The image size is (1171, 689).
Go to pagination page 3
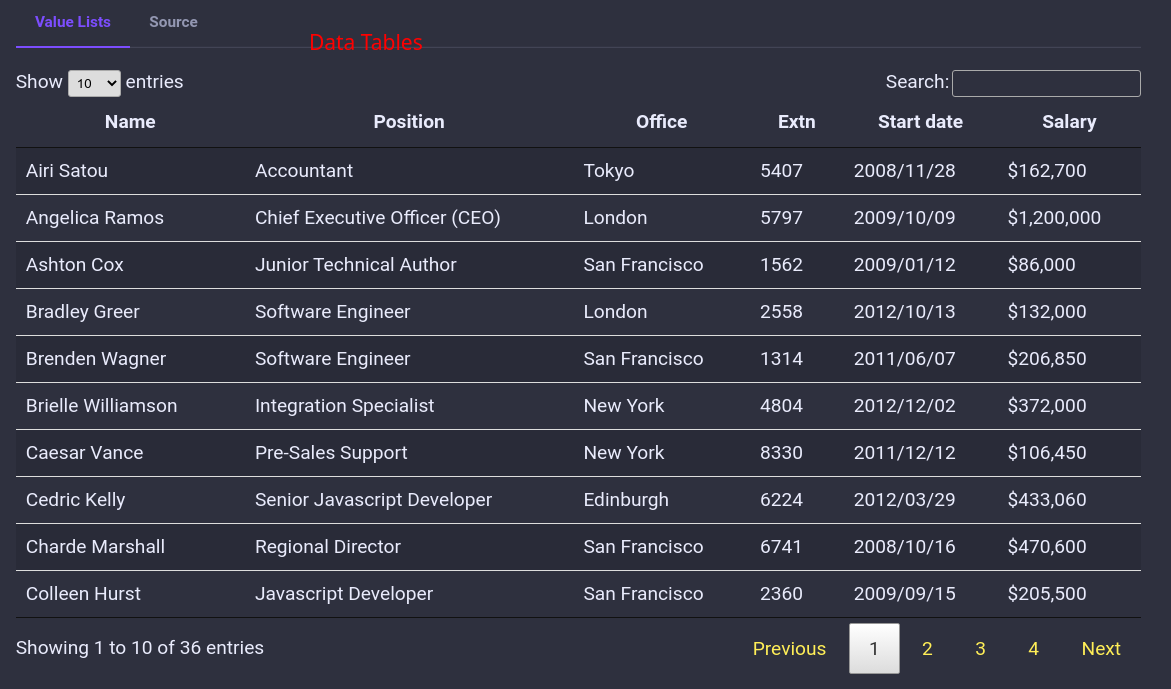pyautogui.click(x=980, y=649)
